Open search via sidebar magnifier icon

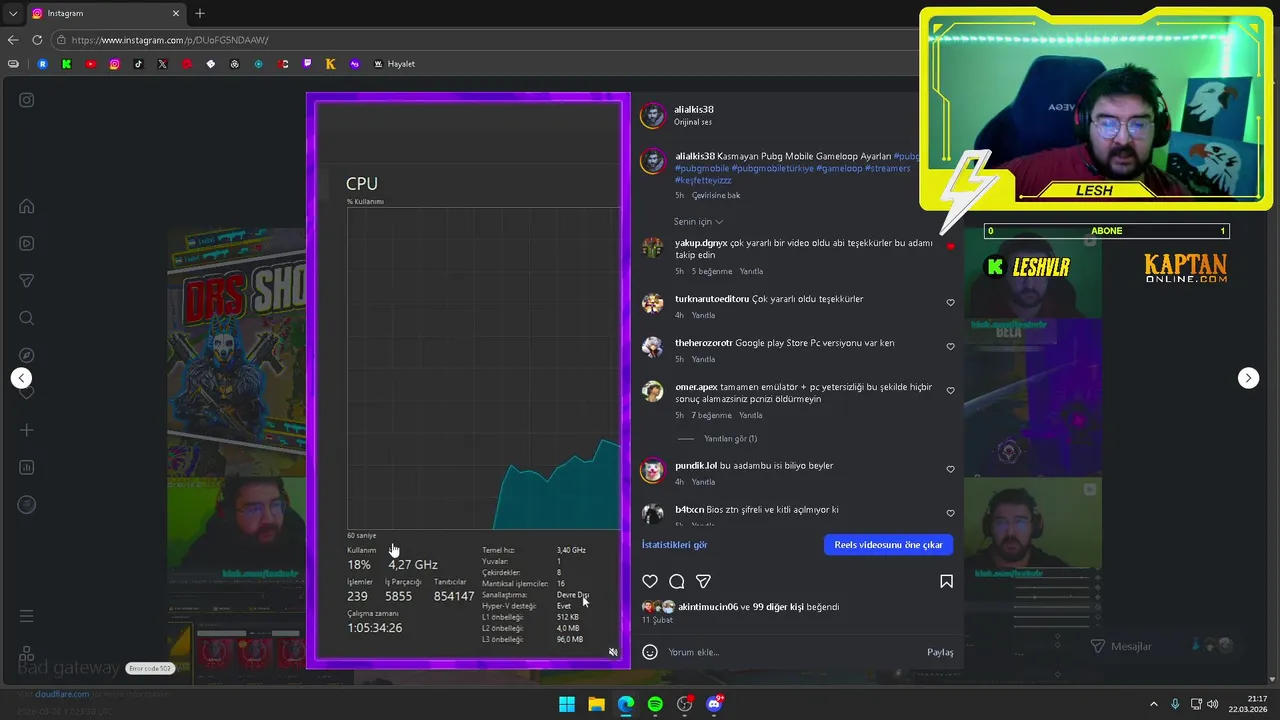[x=27, y=318]
